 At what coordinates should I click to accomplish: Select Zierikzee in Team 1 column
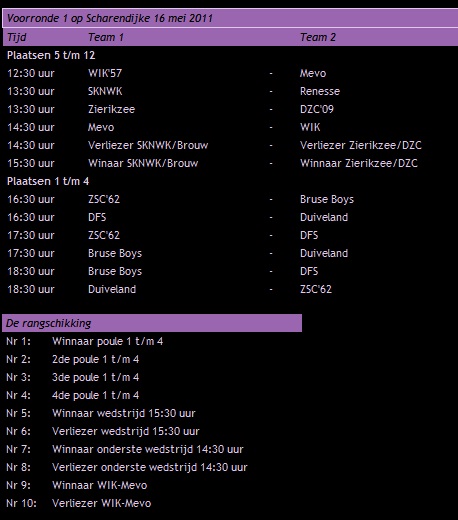pos(111,109)
